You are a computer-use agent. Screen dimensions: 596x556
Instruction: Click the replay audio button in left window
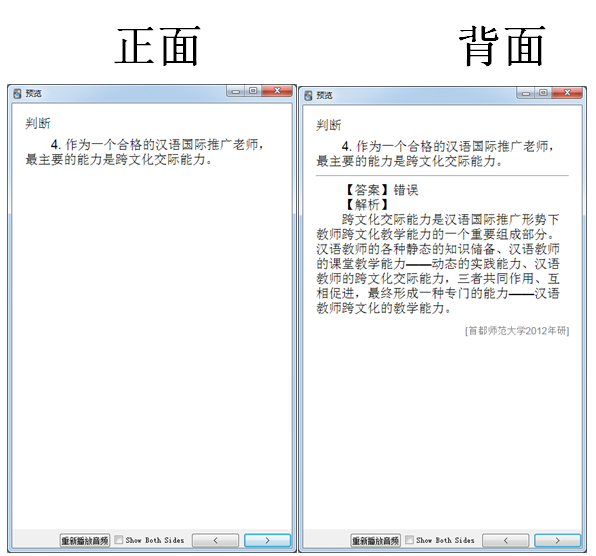click(85, 540)
